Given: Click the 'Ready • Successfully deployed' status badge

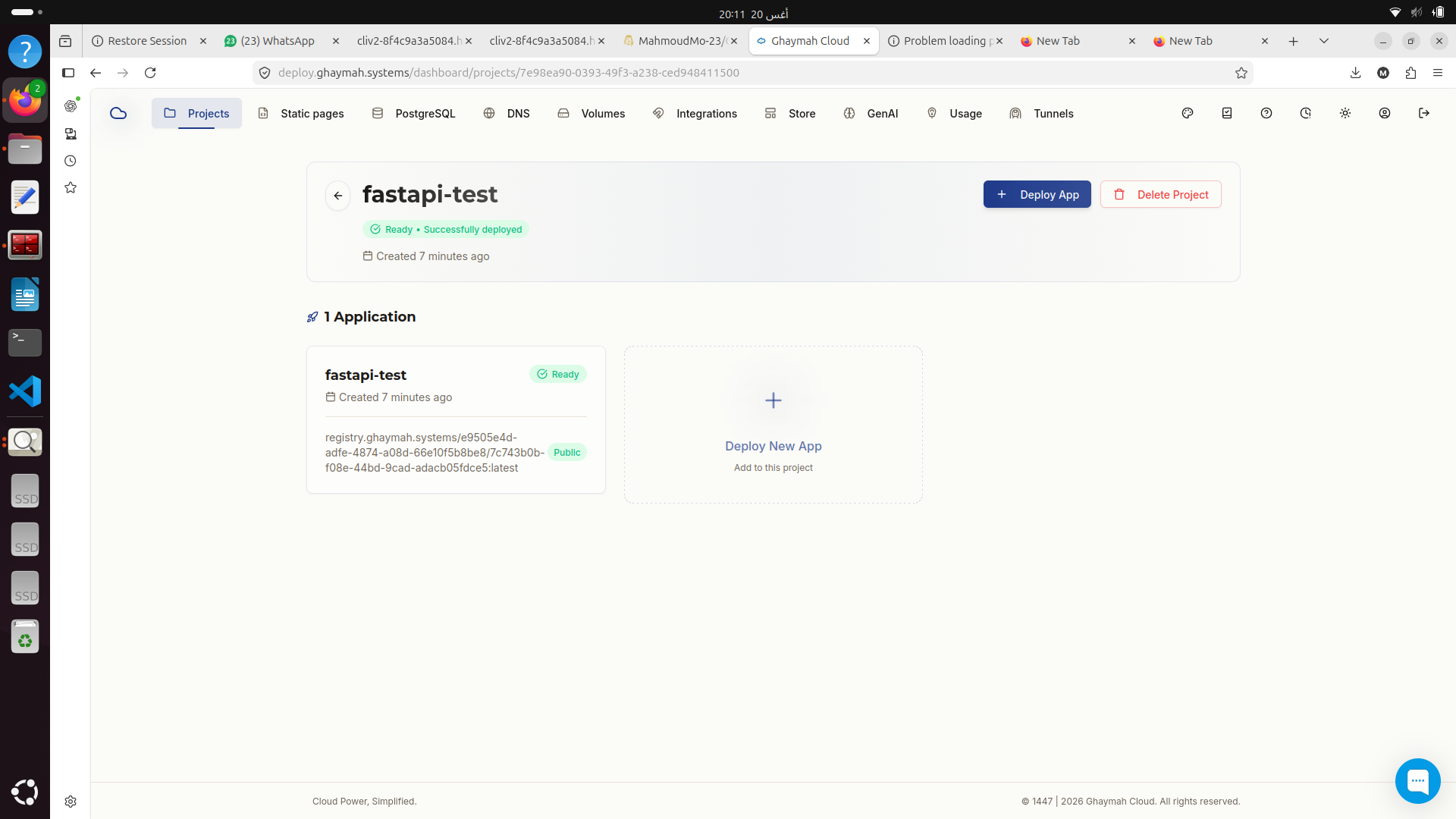Looking at the screenshot, I should coord(446,230).
